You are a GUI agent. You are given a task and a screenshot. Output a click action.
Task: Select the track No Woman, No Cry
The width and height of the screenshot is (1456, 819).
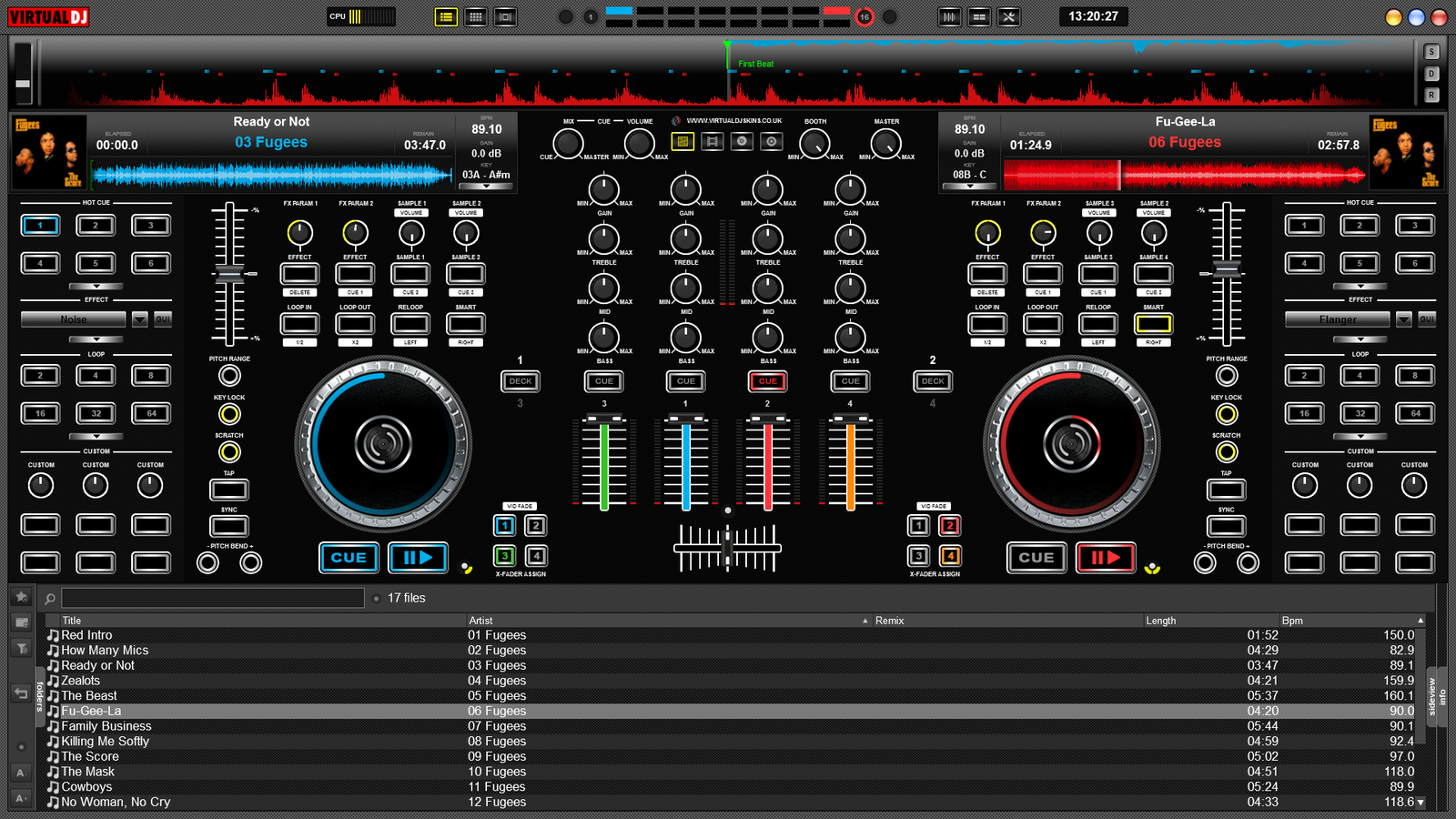[x=116, y=803]
